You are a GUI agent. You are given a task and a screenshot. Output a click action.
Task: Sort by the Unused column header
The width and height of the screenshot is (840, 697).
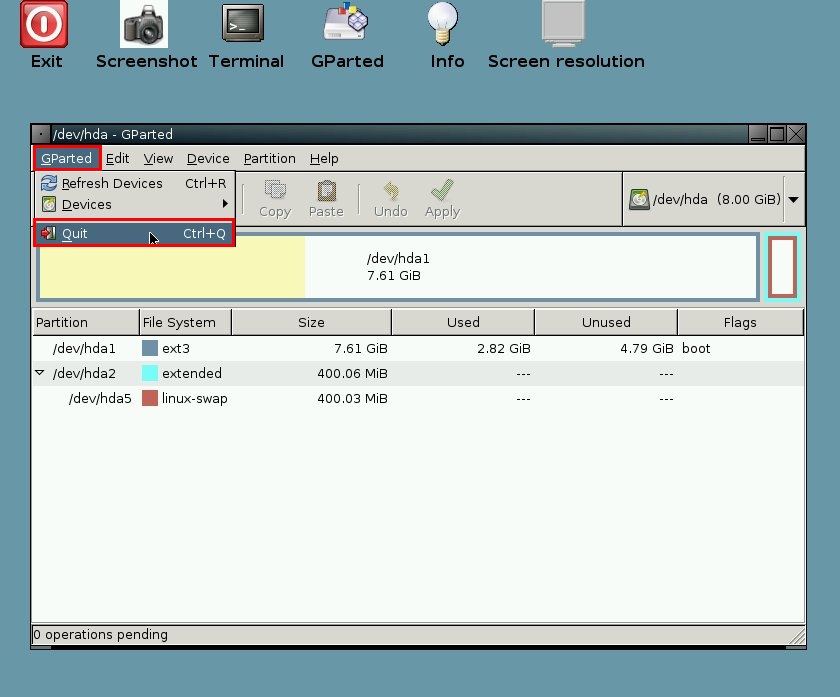click(606, 322)
